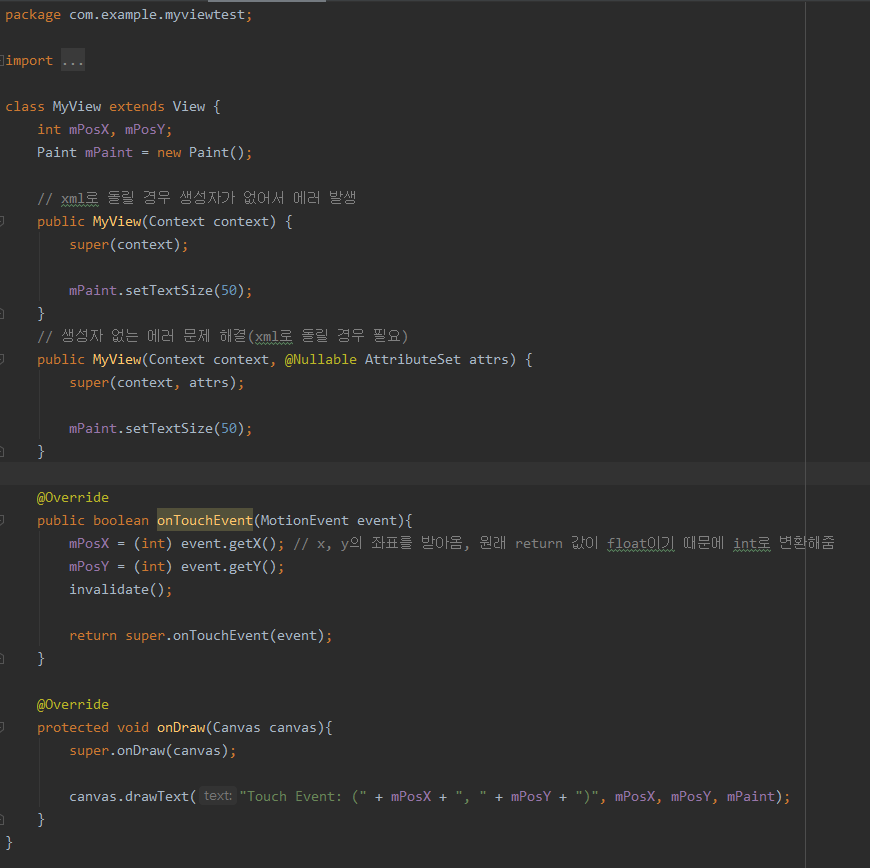Click "return super.onTouchEvent(event);" line
This screenshot has height=868, width=870.
[x=201, y=636]
